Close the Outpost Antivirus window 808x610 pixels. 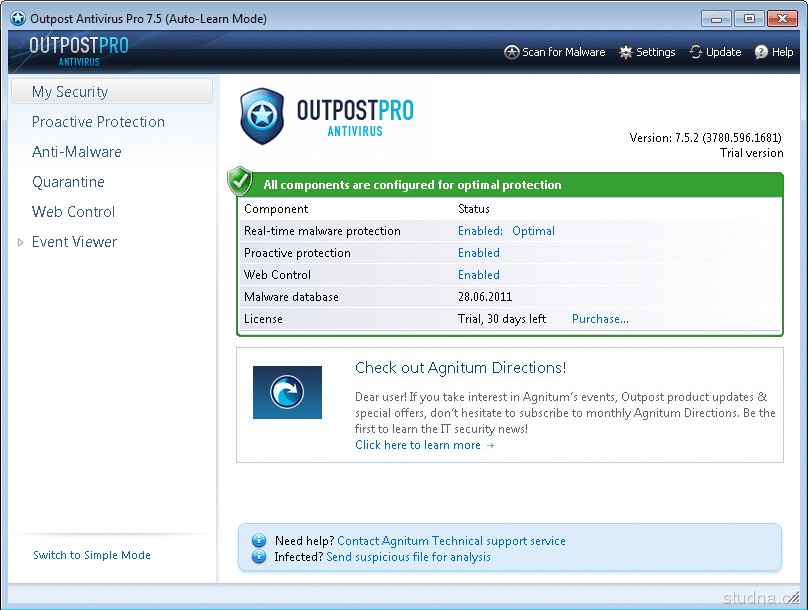782,19
